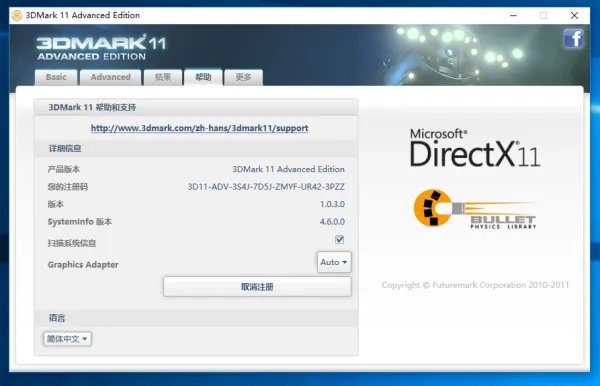Close the 3DMark 11 window
Viewport: 600px width, 386px height.
(x=574, y=15)
